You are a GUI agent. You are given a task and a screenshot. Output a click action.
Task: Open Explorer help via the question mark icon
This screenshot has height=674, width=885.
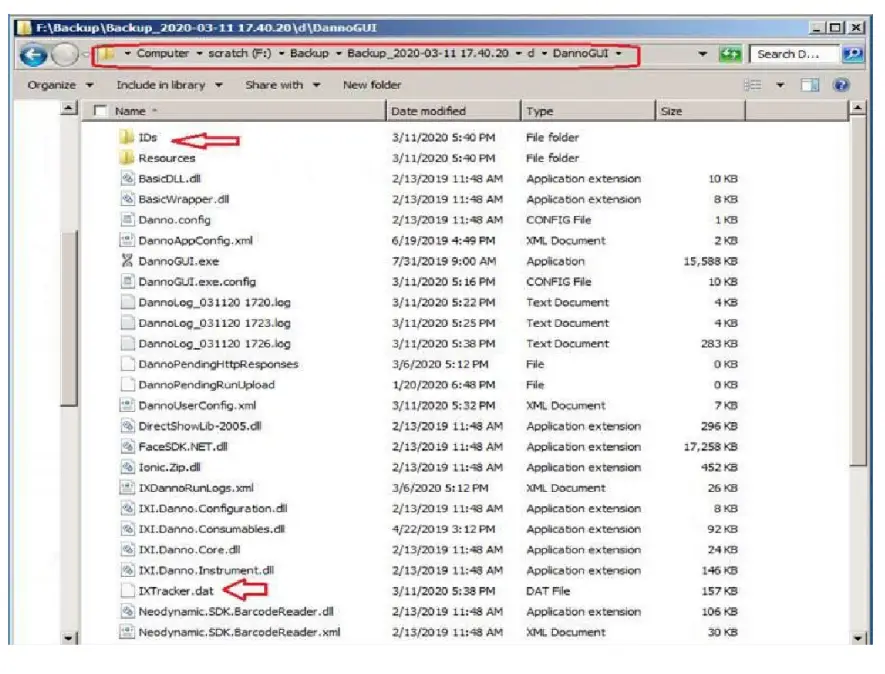pyautogui.click(x=840, y=85)
